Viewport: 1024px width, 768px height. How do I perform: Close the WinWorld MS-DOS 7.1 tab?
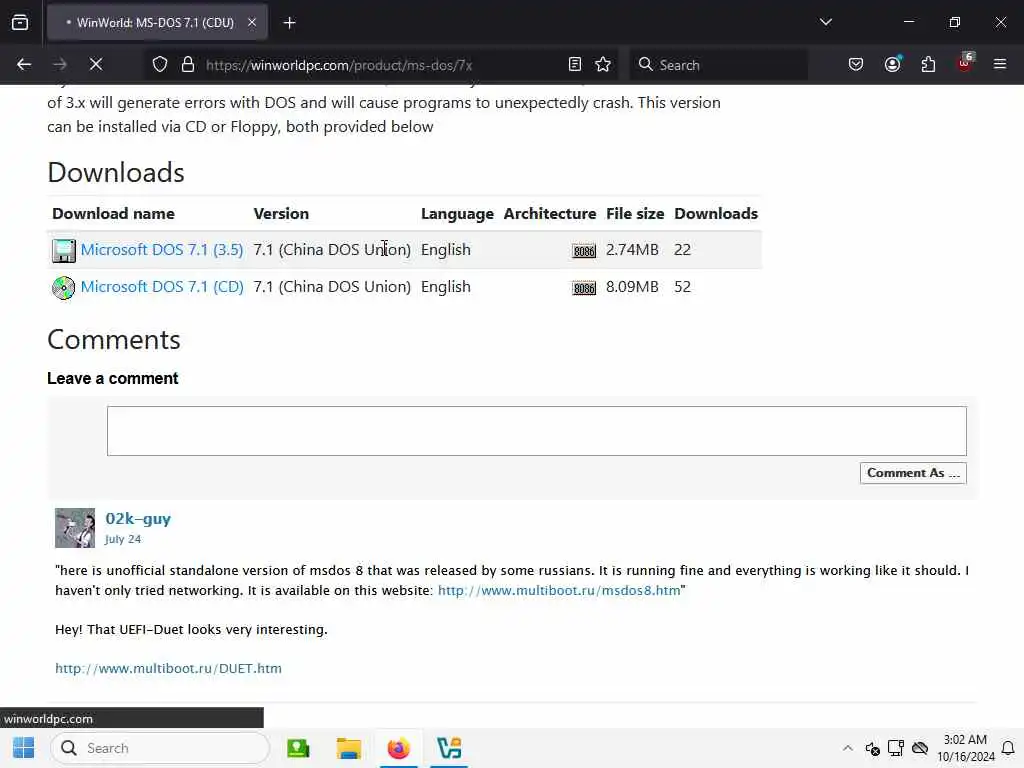[x=252, y=22]
